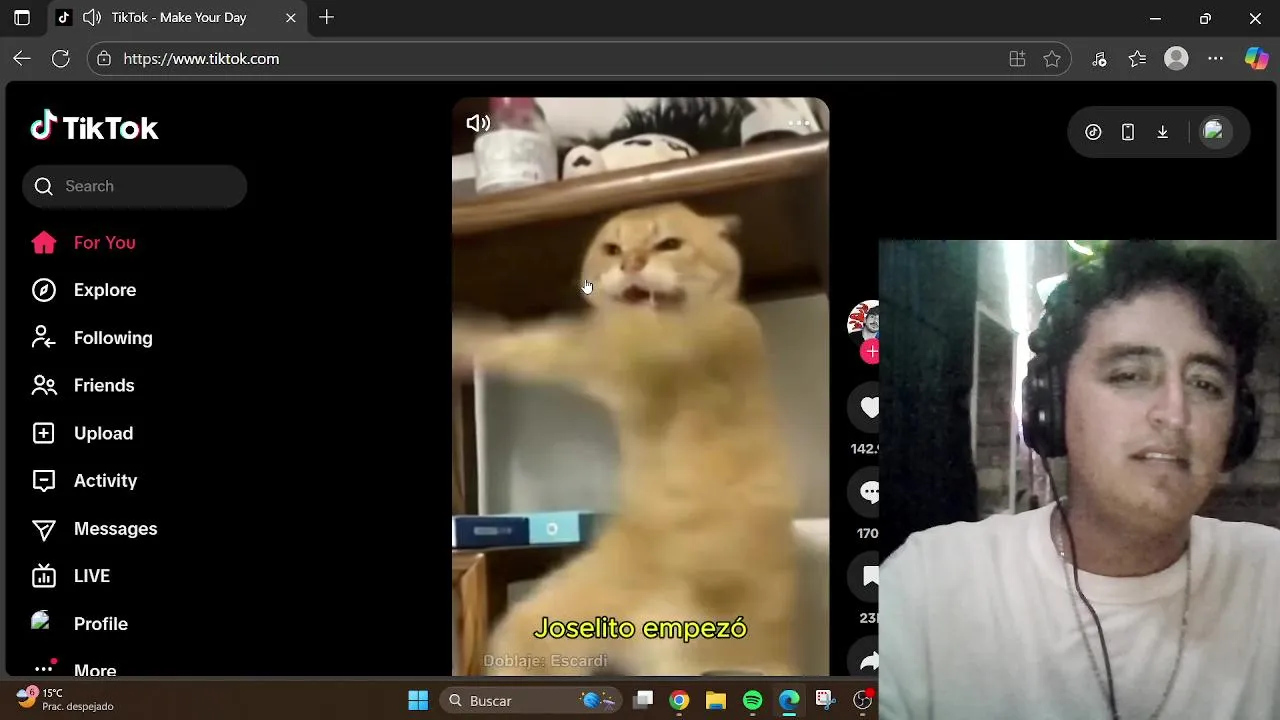Follow the creator with red plus button

[x=870, y=351]
